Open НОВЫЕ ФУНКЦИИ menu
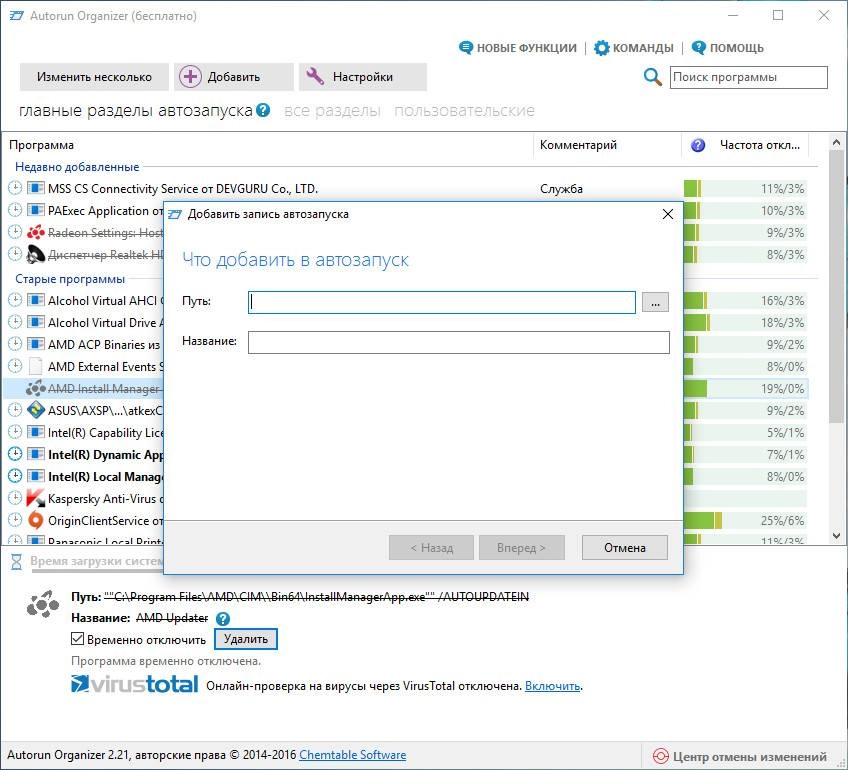 518,48
